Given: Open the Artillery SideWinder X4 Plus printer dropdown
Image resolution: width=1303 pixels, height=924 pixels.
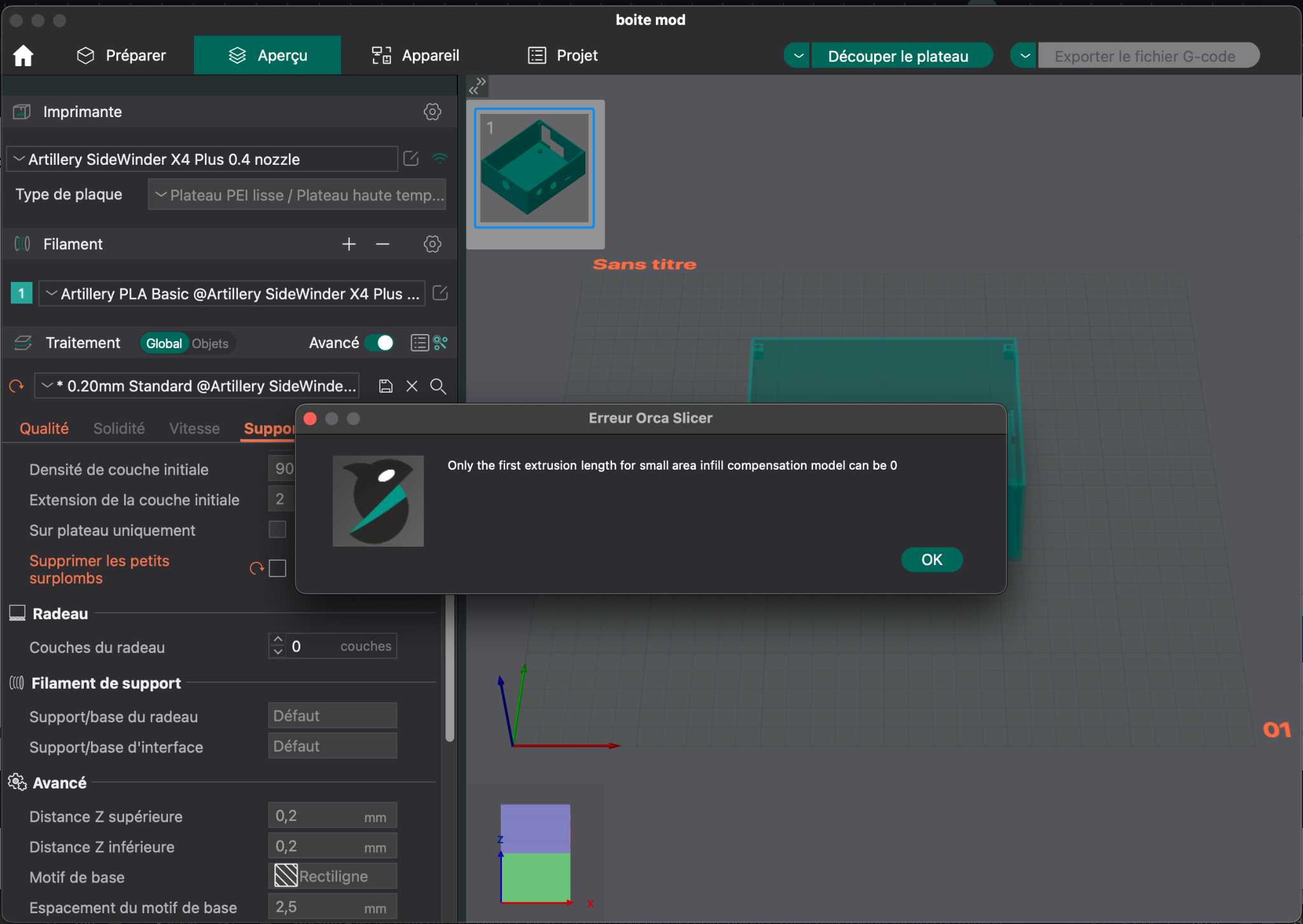Looking at the screenshot, I should pos(202,159).
